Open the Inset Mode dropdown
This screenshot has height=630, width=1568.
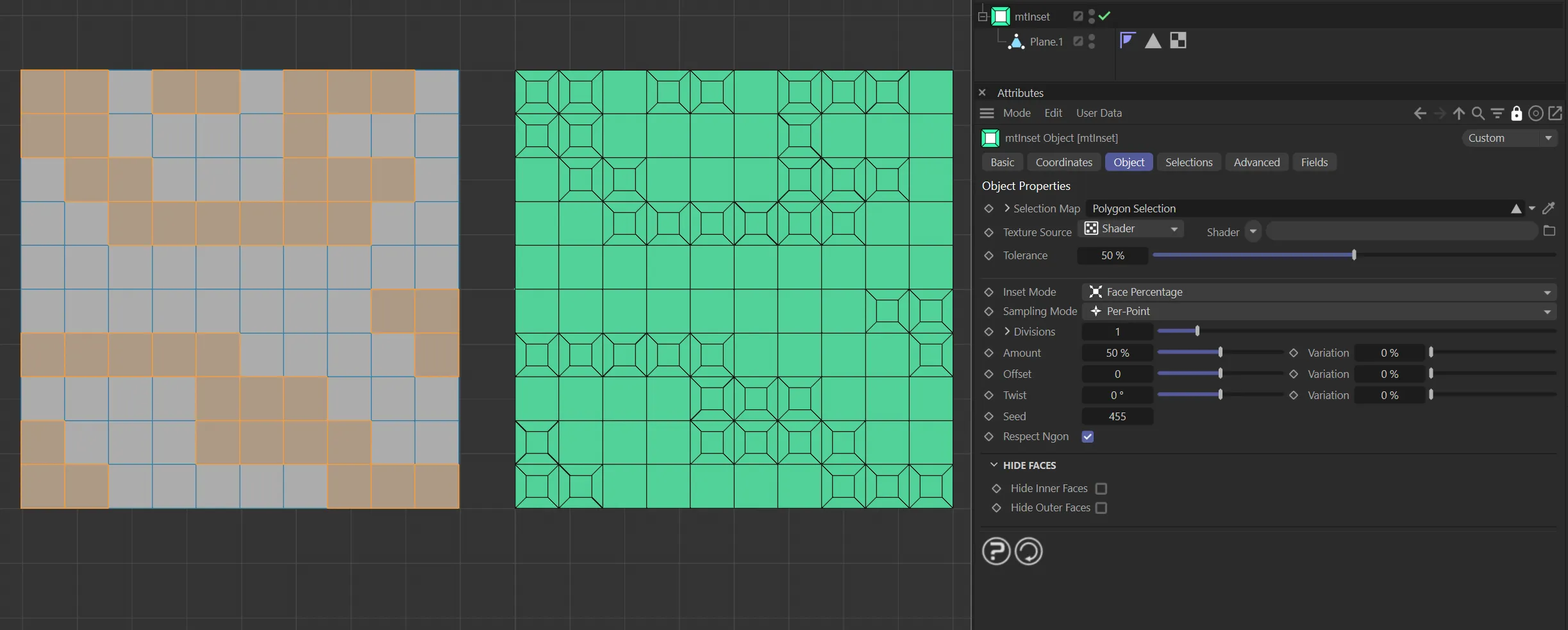point(1319,292)
